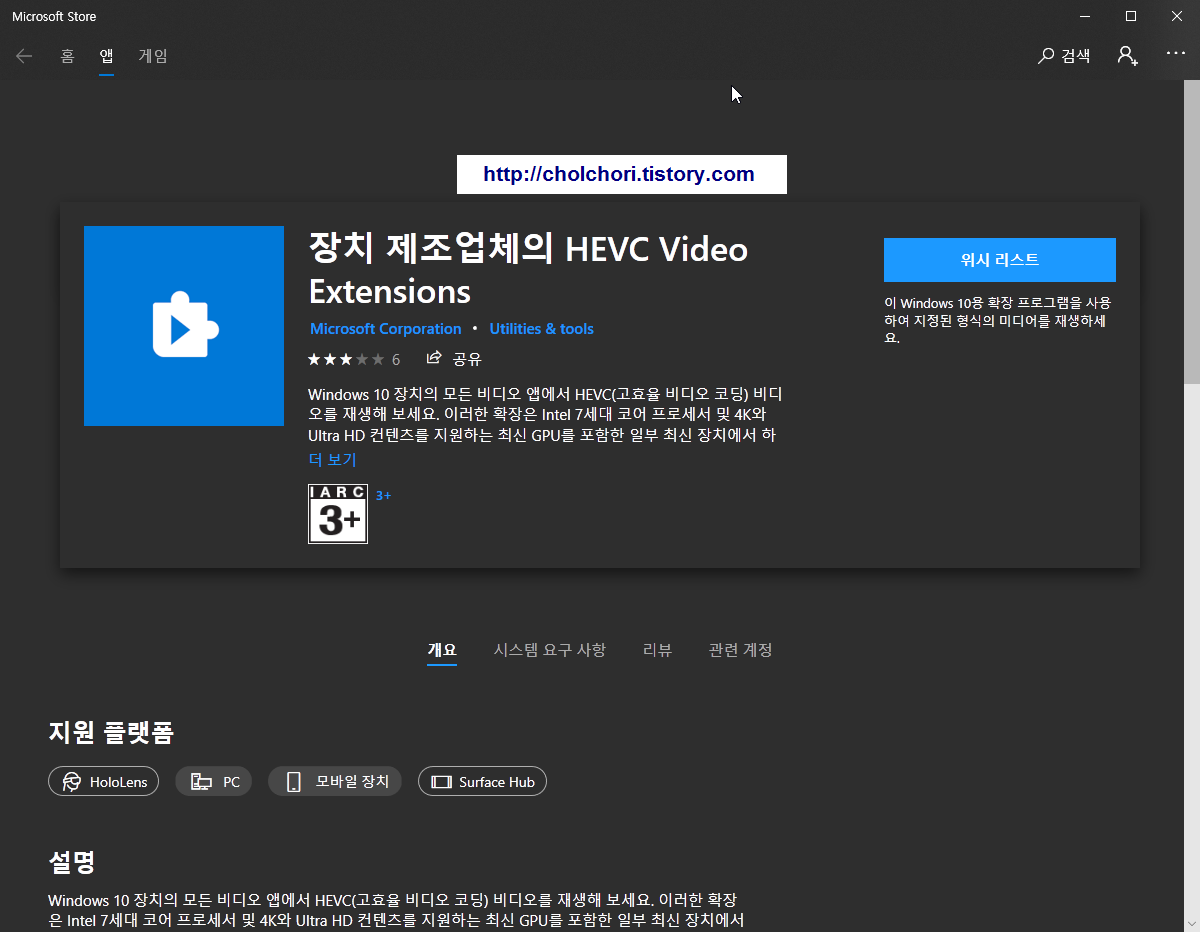Open Utilities & tools category link
The height and width of the screenshot is (932, 1200).
click(541, 329)
